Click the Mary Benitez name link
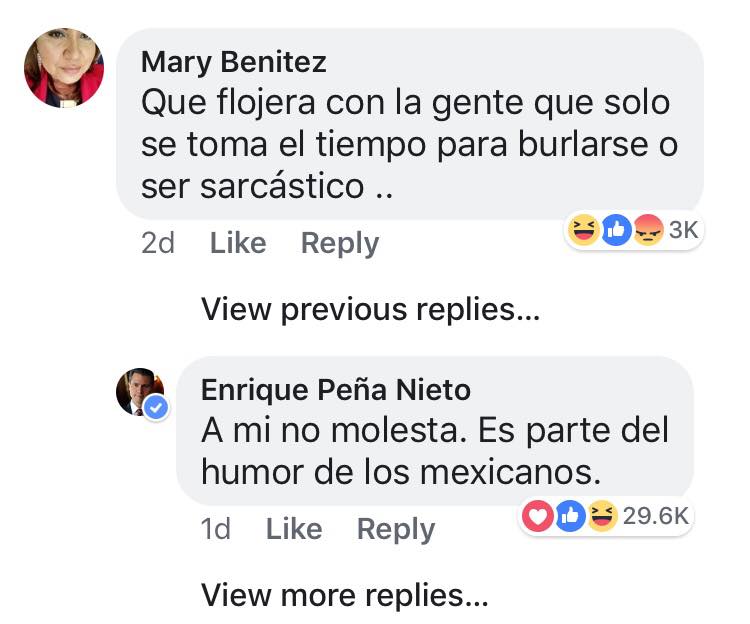 tap(234, 62)
